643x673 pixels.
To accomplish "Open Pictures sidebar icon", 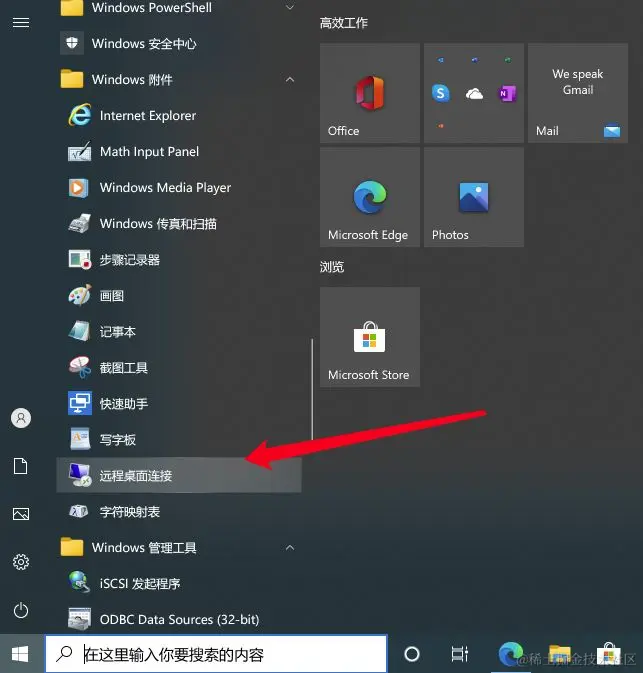I will [x=21, y=514].
